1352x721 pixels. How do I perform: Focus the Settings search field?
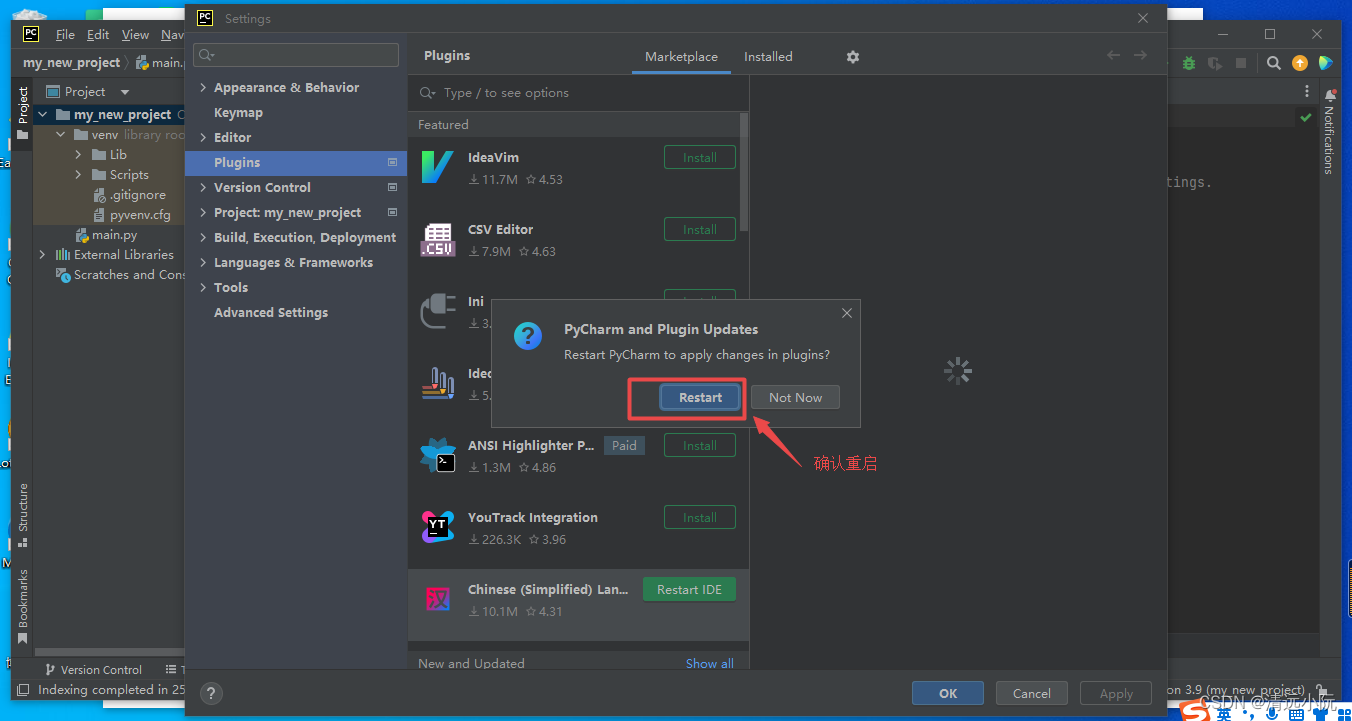pyautogui.click(x=296, y=55)
